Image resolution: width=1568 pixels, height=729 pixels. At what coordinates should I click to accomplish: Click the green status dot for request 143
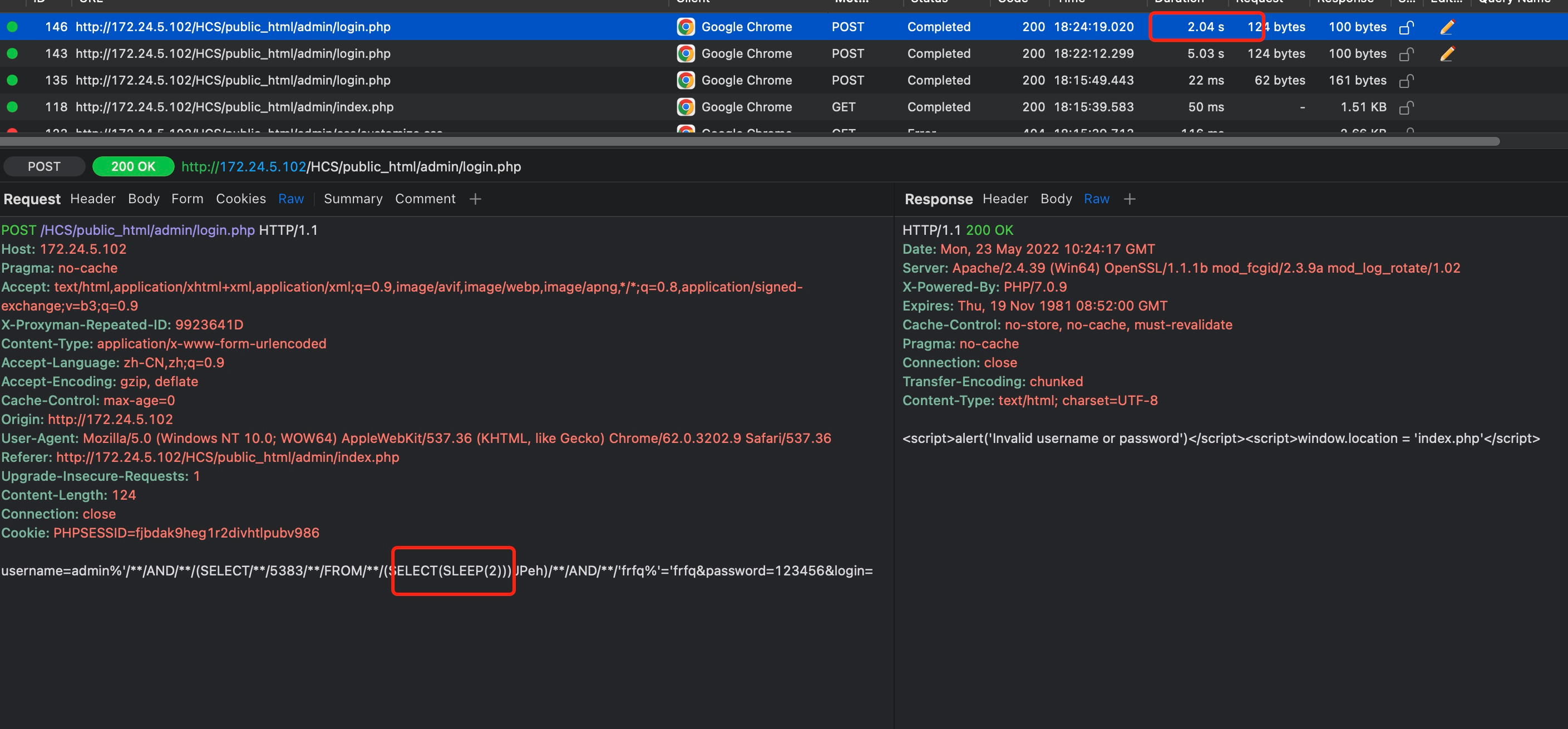(x=12, y=53)
